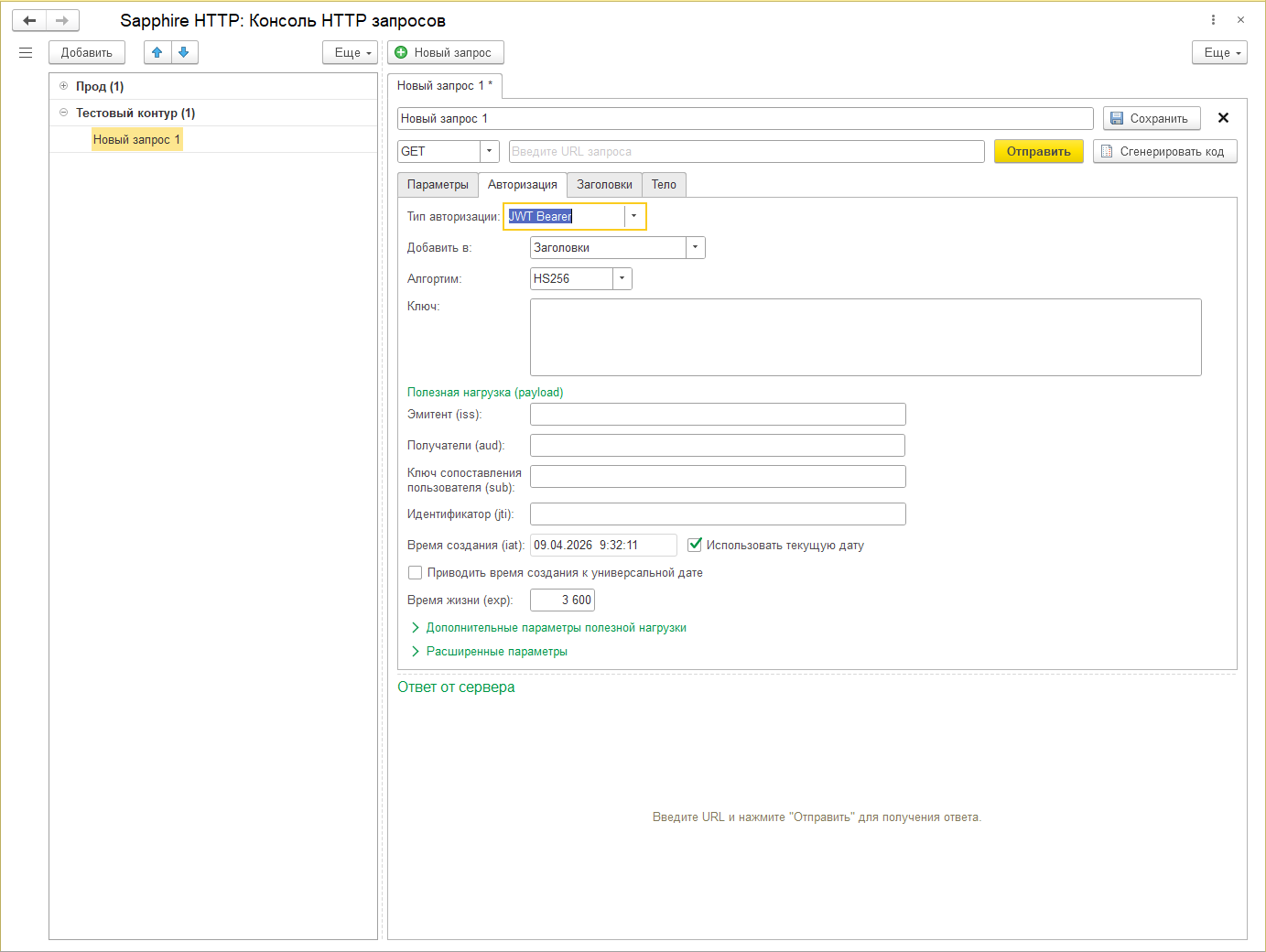Click the back navigation arrow
The height and width of the screenshot is (952, 1266).
pos(29,20)
